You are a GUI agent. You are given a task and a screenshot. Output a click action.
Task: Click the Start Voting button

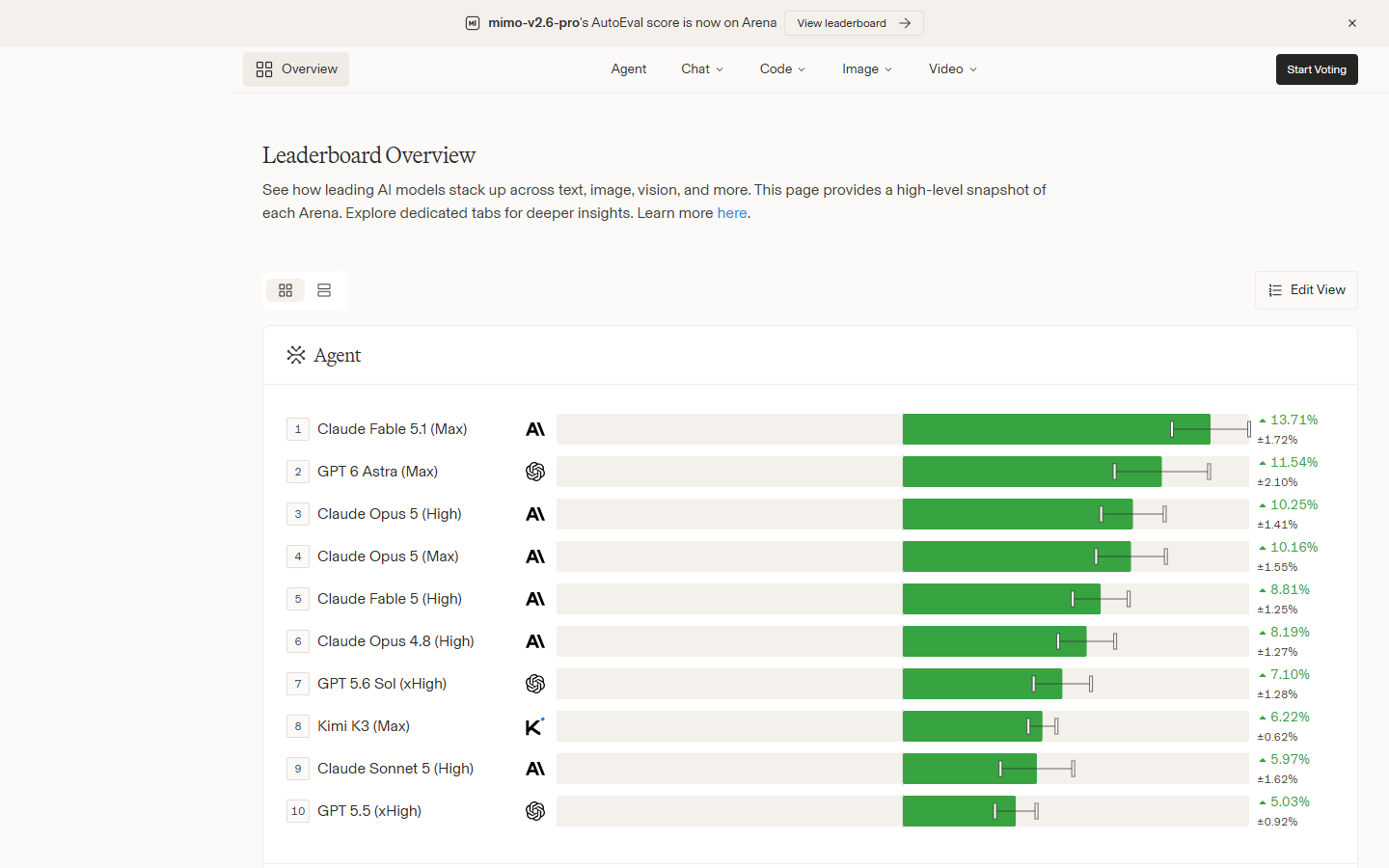[x=1317, y=69]
